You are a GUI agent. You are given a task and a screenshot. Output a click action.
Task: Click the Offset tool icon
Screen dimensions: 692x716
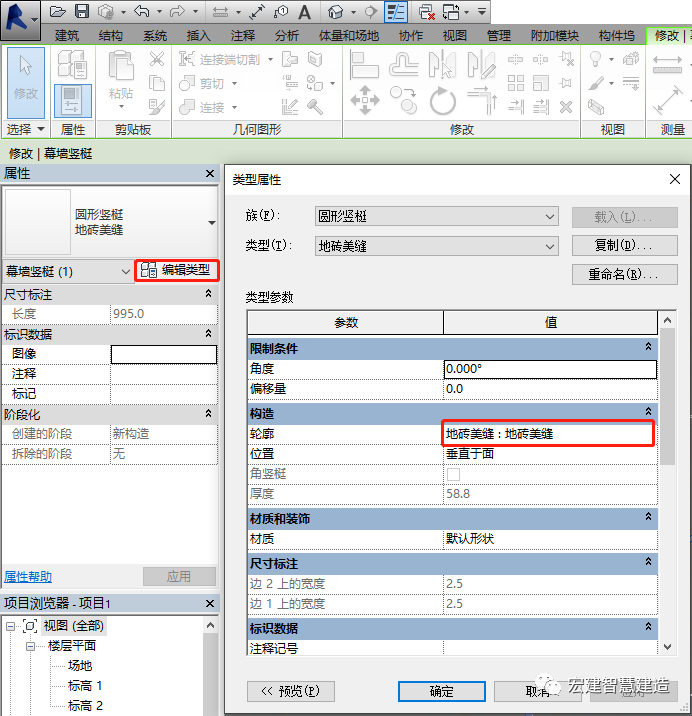(x=403, y=65)
